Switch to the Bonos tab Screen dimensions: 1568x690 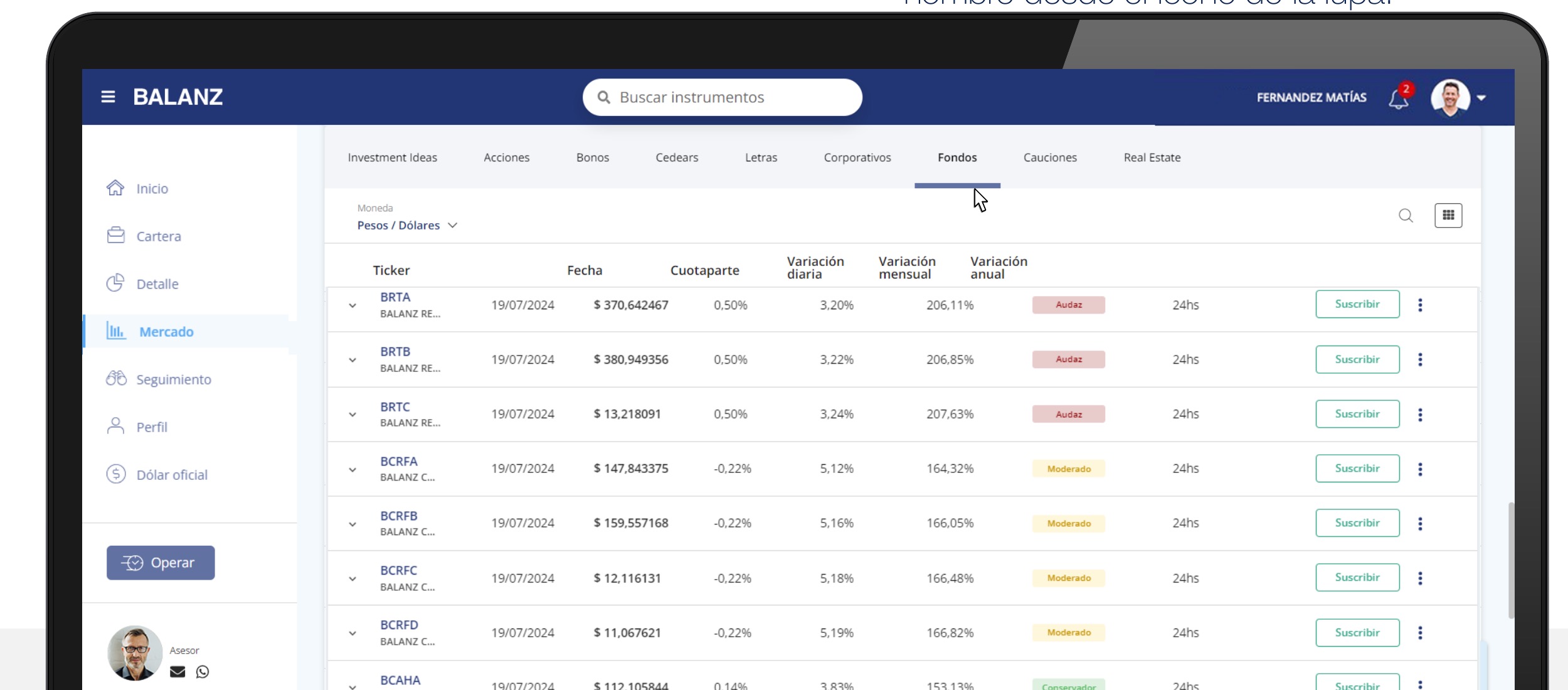coord(593,157)
